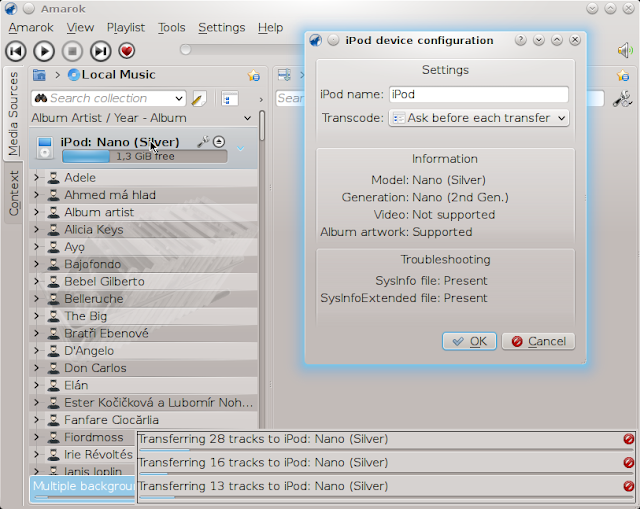The height and width of the screenshot is (509, 640).
Task: Click the Amarok icon in the dialog title
Action: point(316,40)
